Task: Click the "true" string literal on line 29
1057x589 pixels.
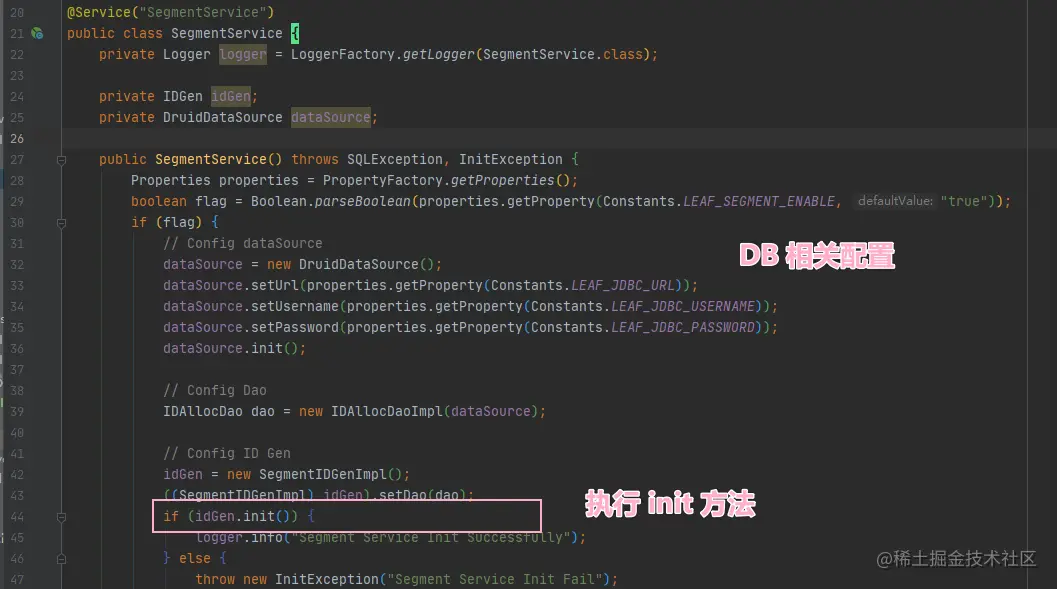Action: click(x=964, y=201)
